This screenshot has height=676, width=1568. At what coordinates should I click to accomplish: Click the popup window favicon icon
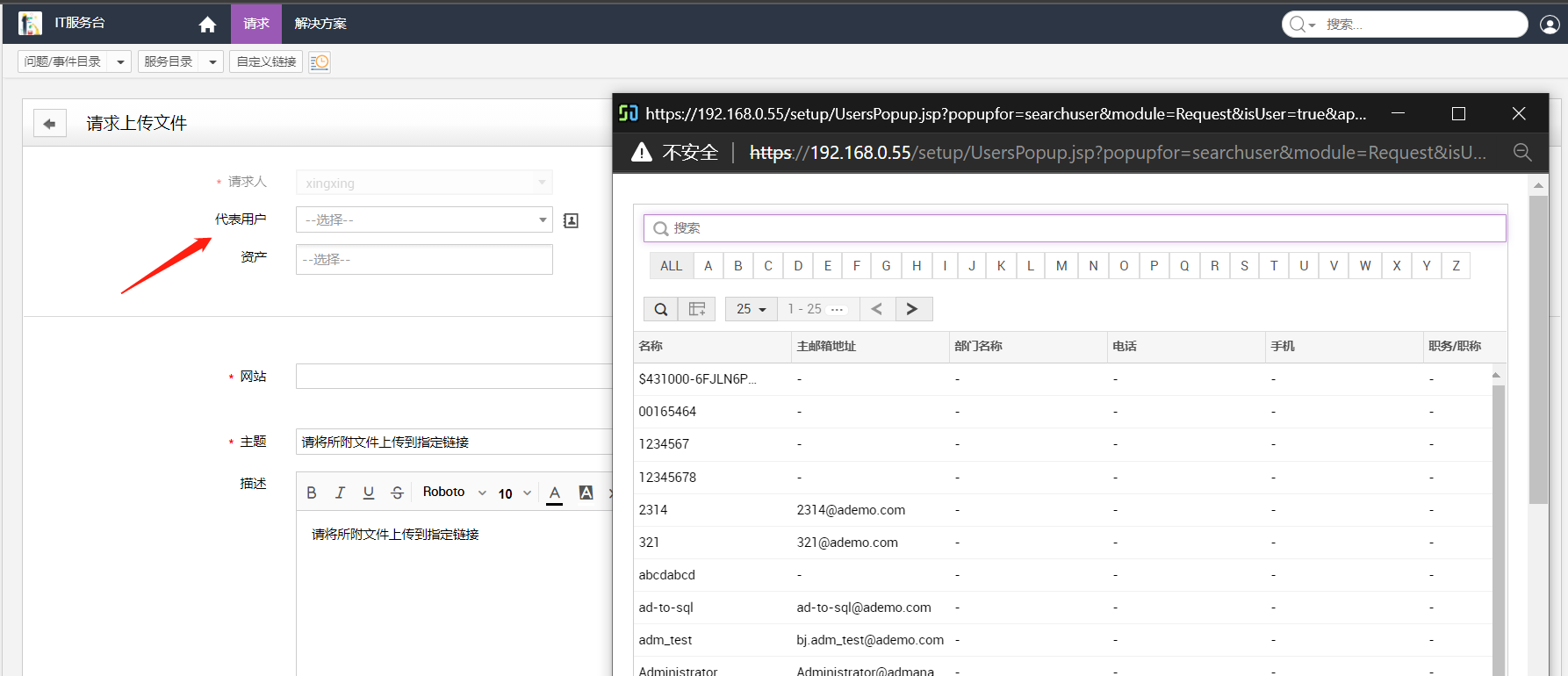click(x=629, y=113)
